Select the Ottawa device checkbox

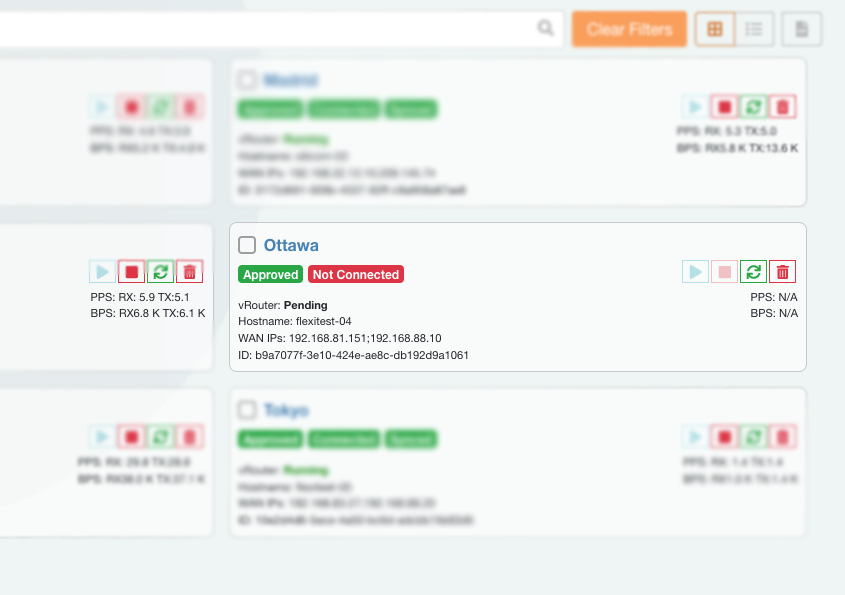click(x=247, y=245)
